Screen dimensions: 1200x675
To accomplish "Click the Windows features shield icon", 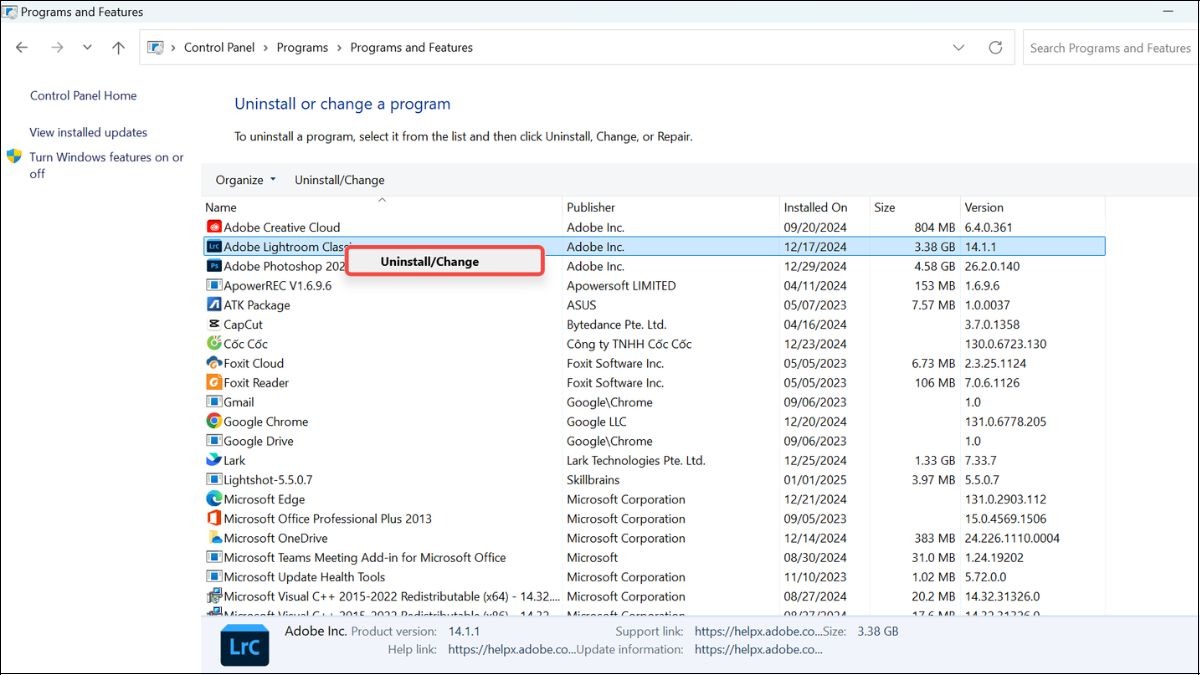I will (x=14, y=157).
